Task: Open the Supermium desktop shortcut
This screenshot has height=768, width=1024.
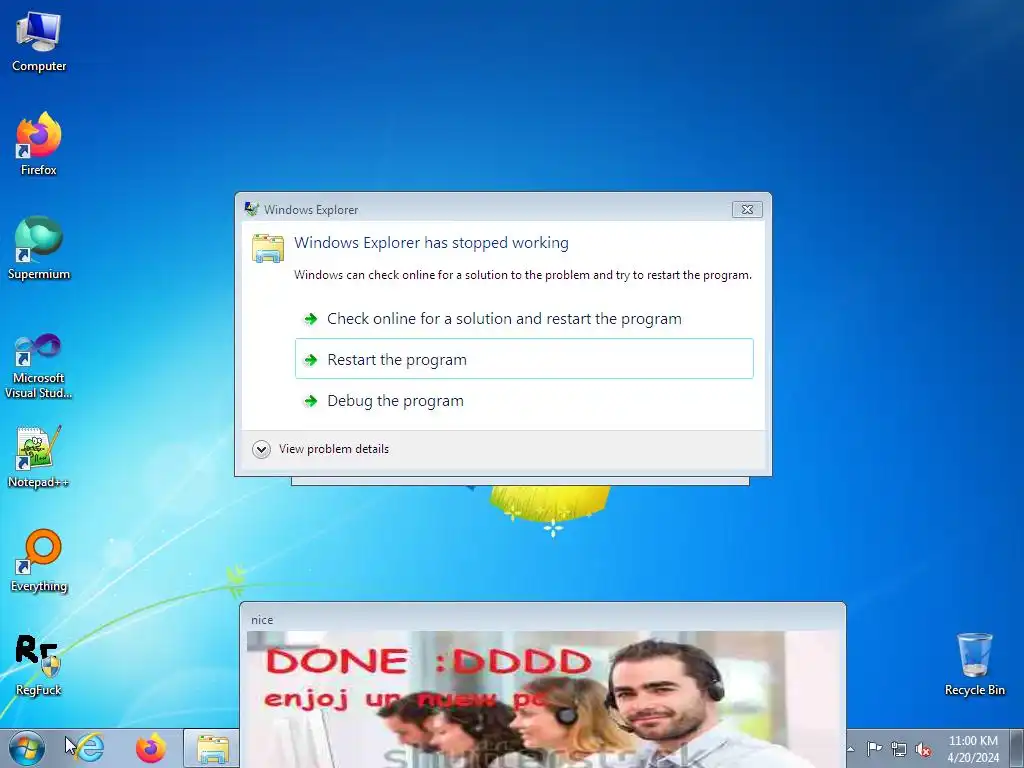Action: click(39, 248)
